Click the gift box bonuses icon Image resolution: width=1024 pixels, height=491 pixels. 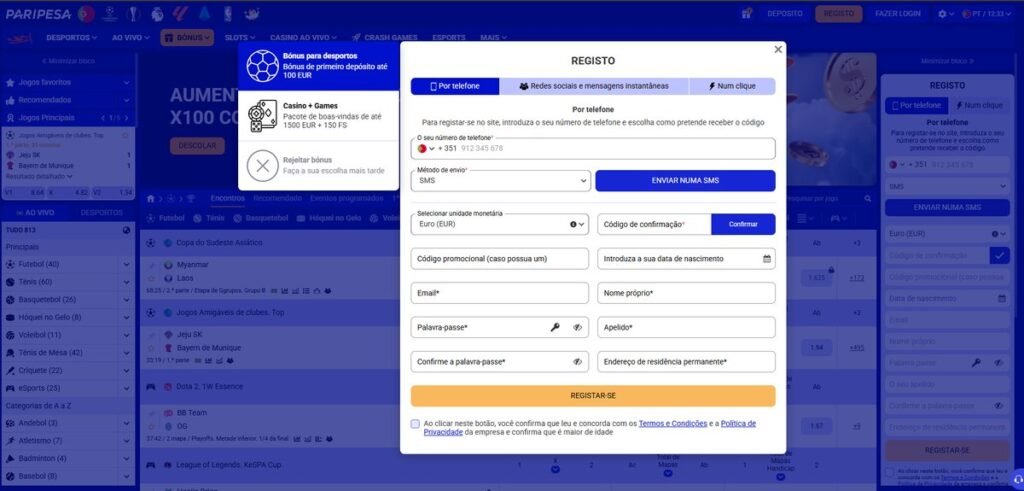(747, 14)
